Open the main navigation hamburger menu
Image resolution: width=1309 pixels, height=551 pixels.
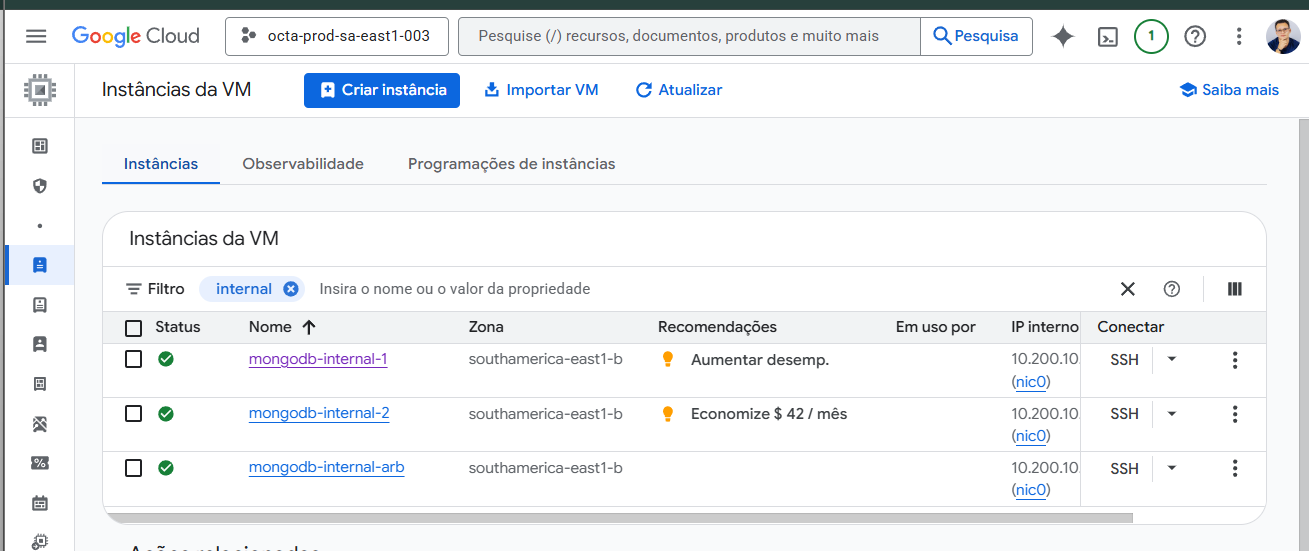point(36,36)
